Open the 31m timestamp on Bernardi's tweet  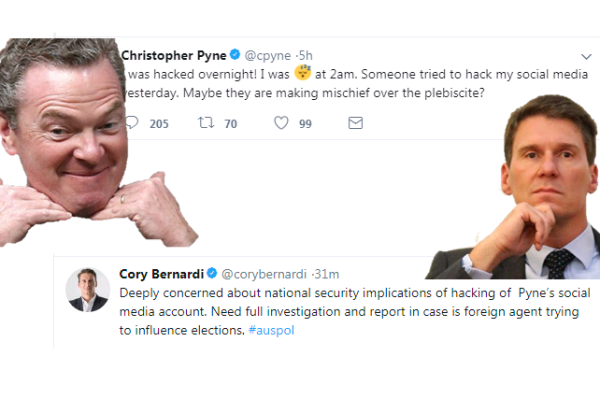tap(327, 274)
